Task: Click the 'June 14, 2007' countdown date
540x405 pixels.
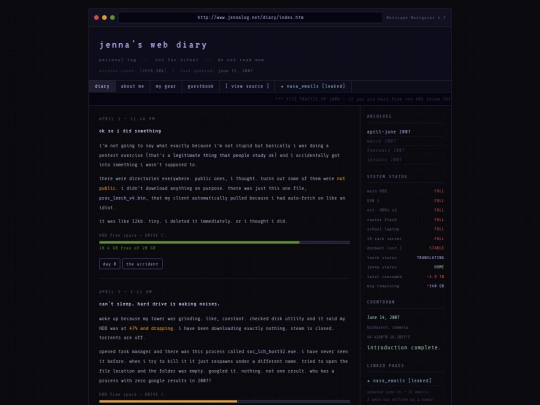Action: [x=383, y=317]
